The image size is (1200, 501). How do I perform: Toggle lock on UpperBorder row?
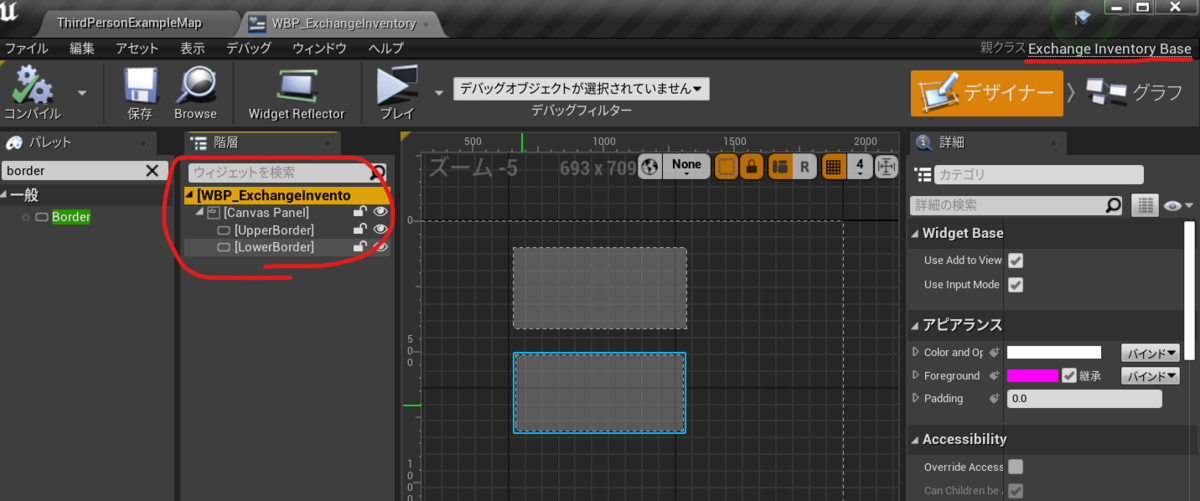click(359, 230)
